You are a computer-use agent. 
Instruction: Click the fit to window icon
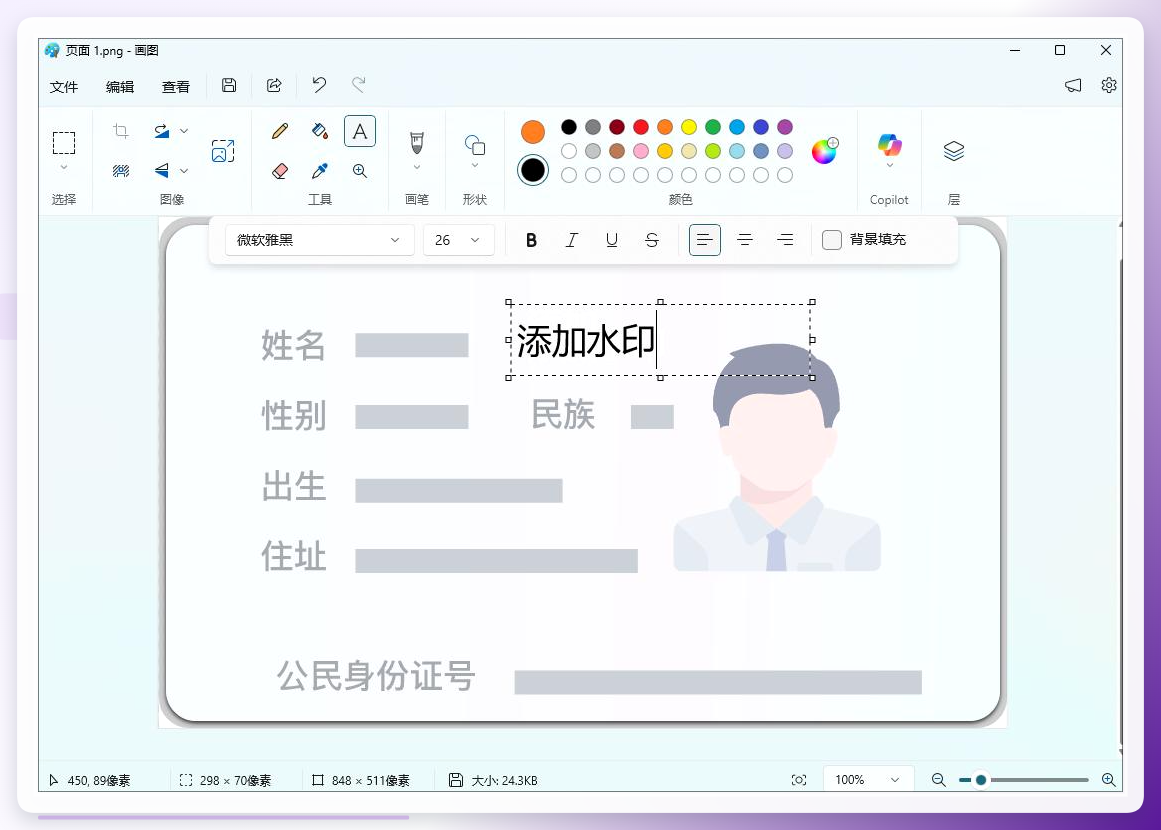tap(799, 780)
